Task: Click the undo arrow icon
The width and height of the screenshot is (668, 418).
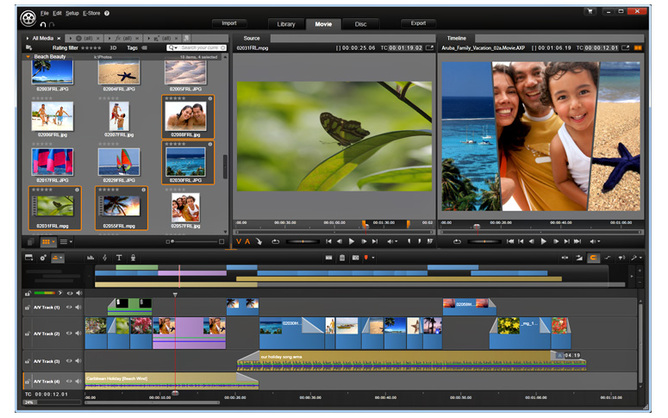Action: tap(43, 25)
